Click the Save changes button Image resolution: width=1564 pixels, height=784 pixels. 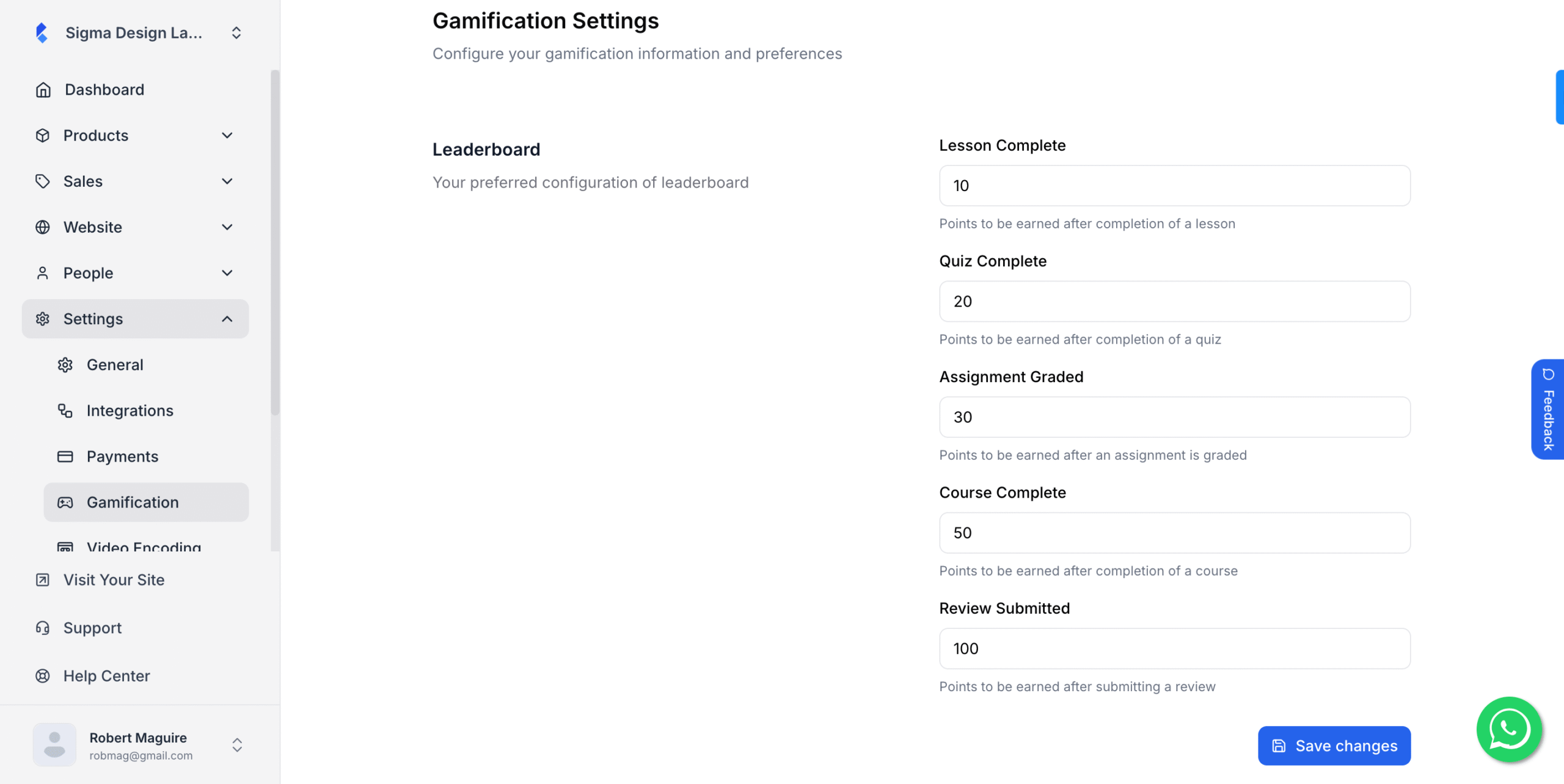click(1334, 745)
